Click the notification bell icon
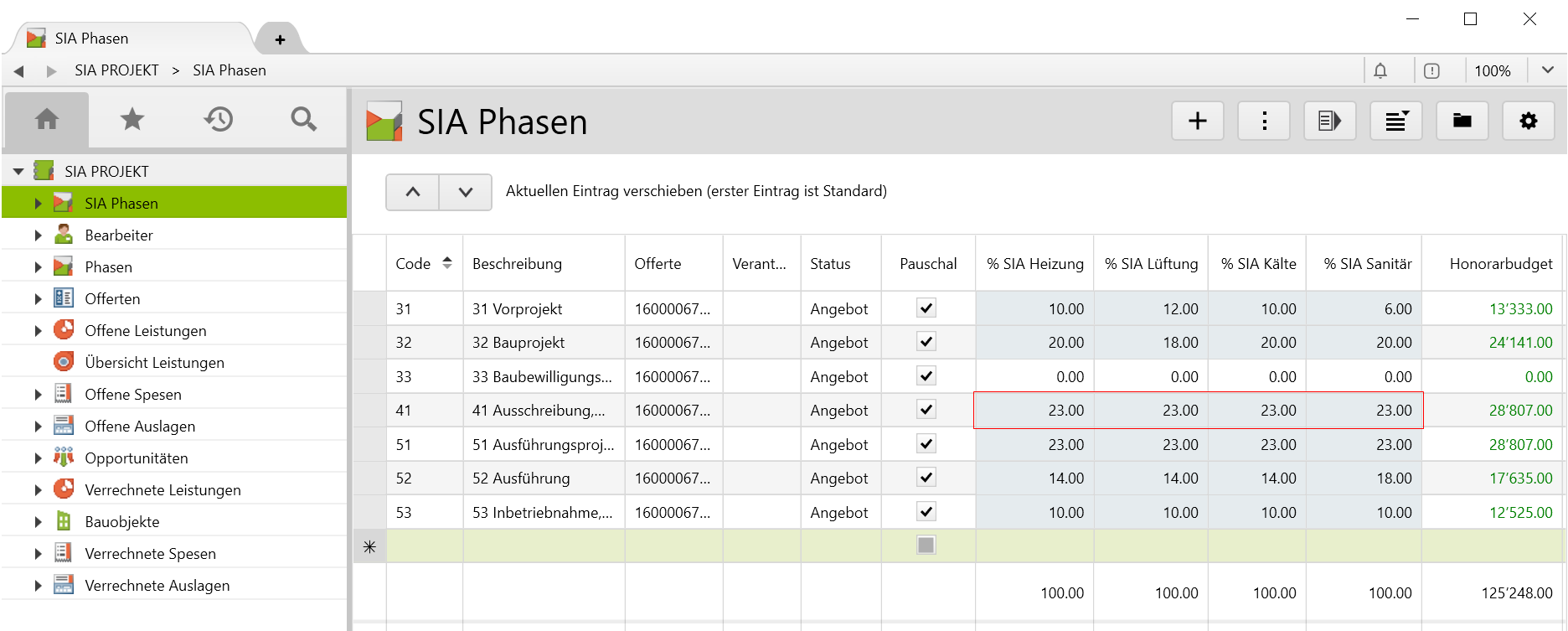The width and height of the screenshot is (1568, 631). 1380,71
